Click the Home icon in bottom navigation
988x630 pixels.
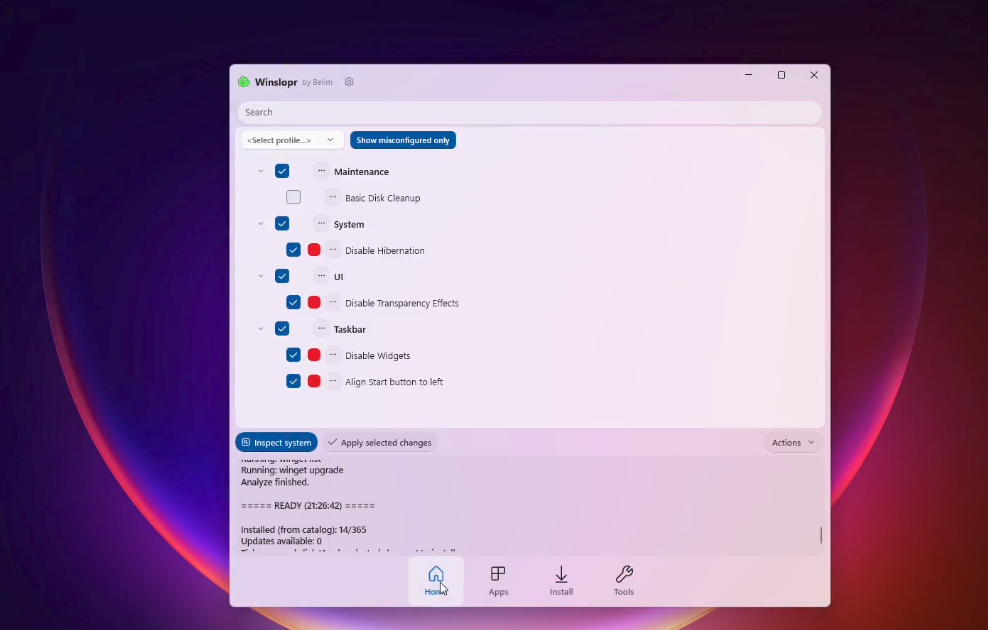tap(435, 575)
